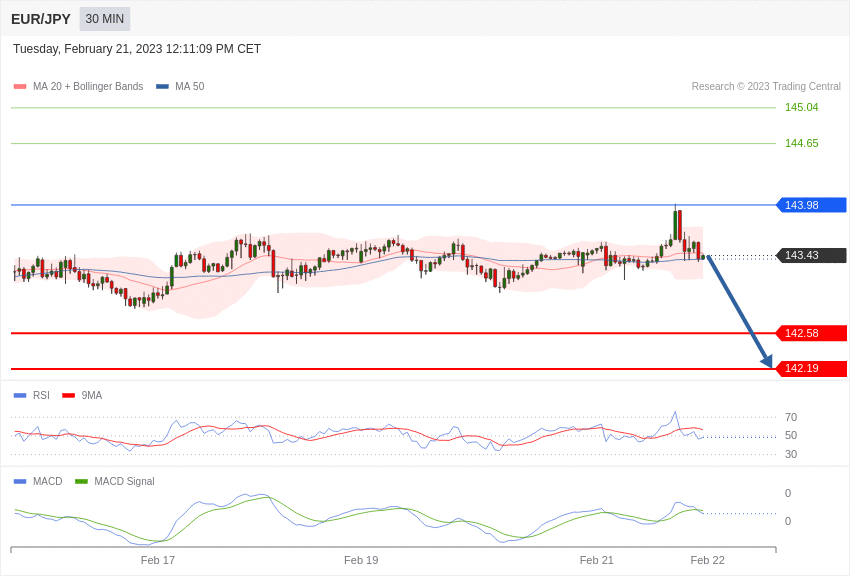
Task: Click the black 143.43 current price tag
Action: tap(812, 255)
